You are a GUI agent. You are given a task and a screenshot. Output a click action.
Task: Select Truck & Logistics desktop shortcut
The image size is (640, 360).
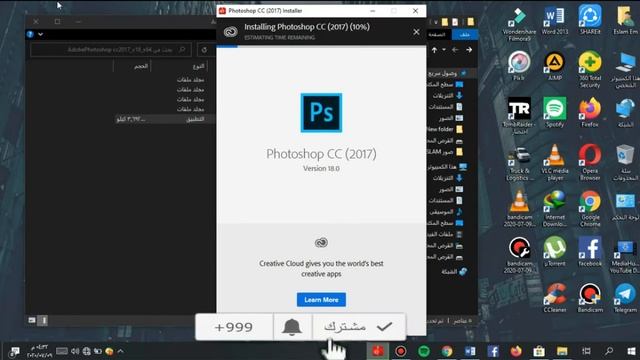click(519, 163)
